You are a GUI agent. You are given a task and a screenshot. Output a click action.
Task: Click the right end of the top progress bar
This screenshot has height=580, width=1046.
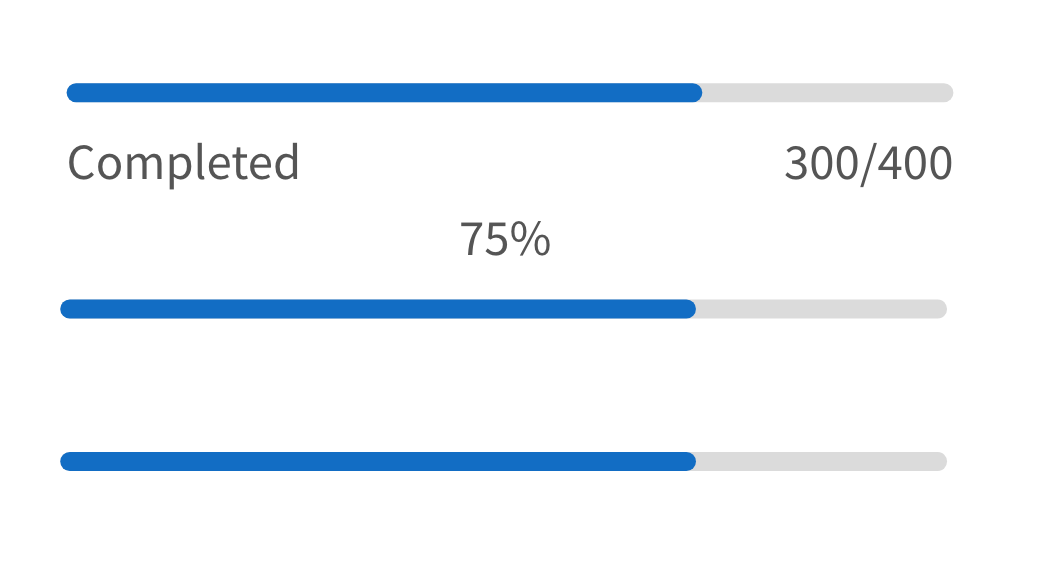point(947,93)
